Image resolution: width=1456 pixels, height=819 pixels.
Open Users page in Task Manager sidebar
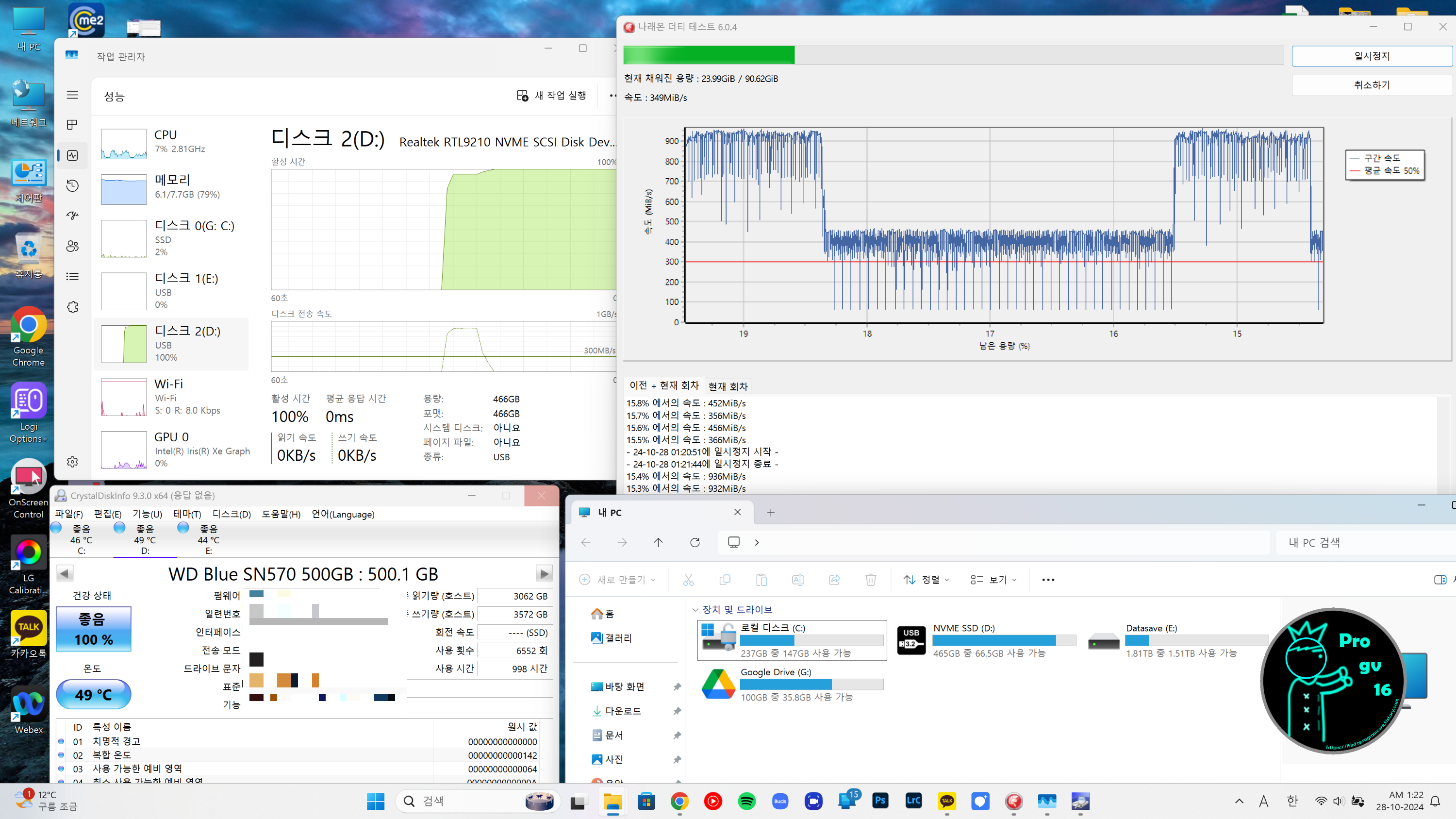click(x=72, y=246)
